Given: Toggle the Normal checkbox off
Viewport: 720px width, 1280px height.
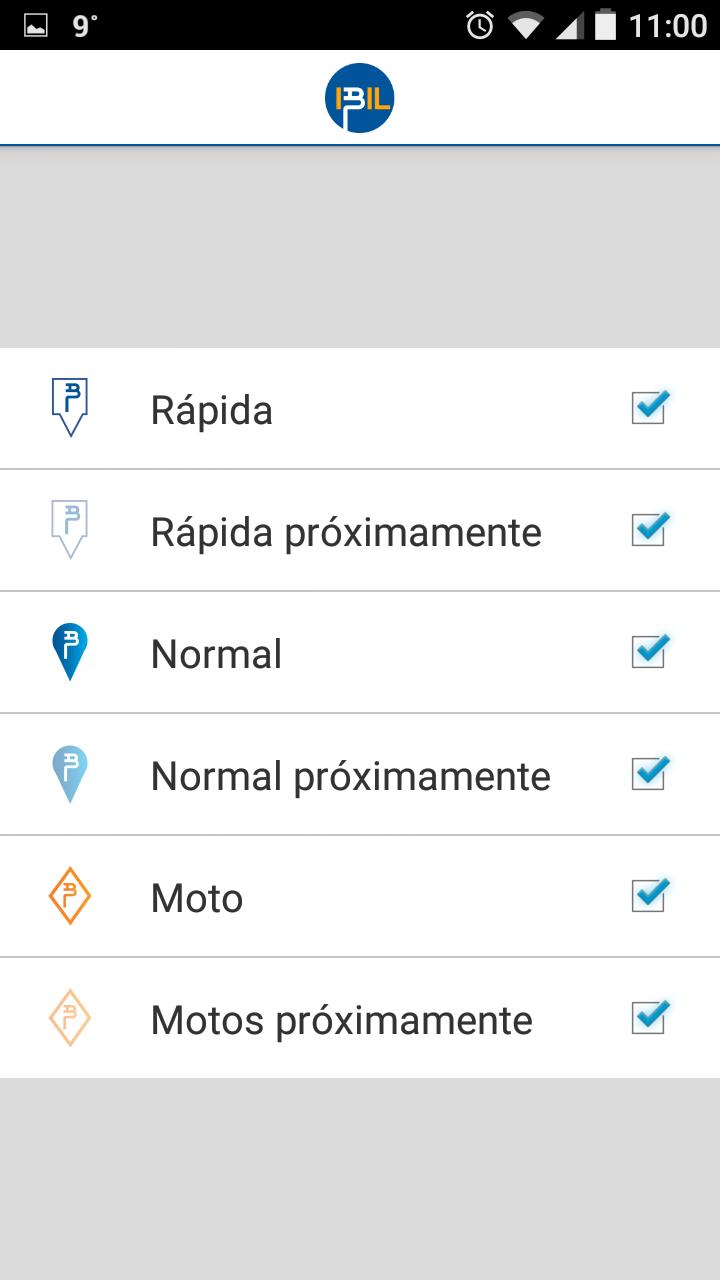Looking at the screenshot, I should point(649,652).
